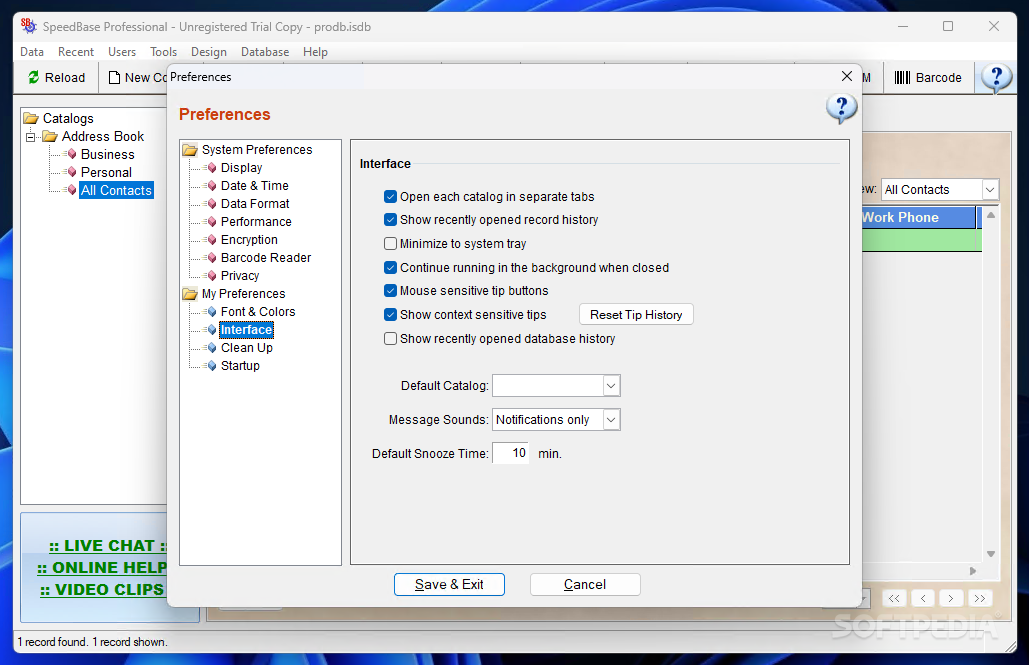The image size is (1029, 665).
Task: Select Clean Up preferences
Action: tap(247, 348)
